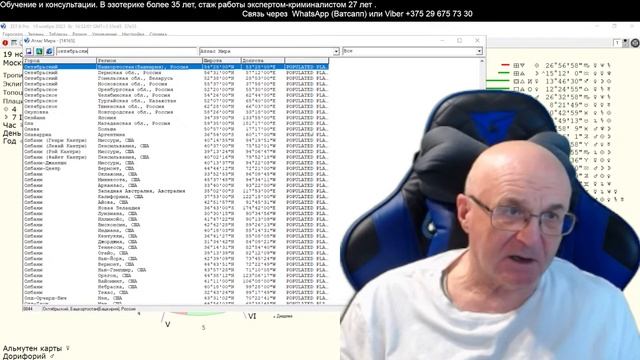640x360 pixels.
Task: Sort by the 'Широта' column header
Action: pyautogui.click(x=222, y=60)
